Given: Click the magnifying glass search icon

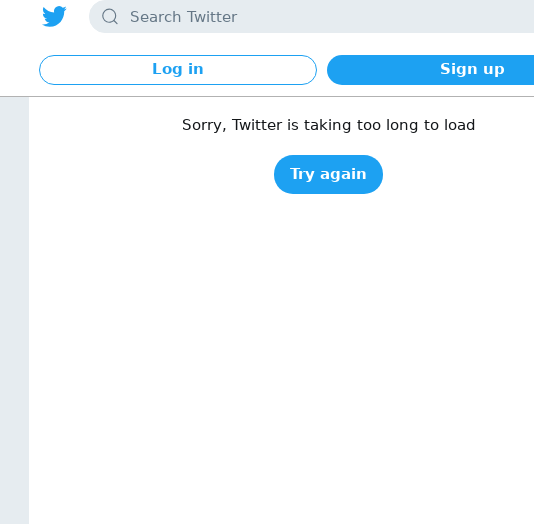Looking at the screenshot, I should (x=110, y=16).
